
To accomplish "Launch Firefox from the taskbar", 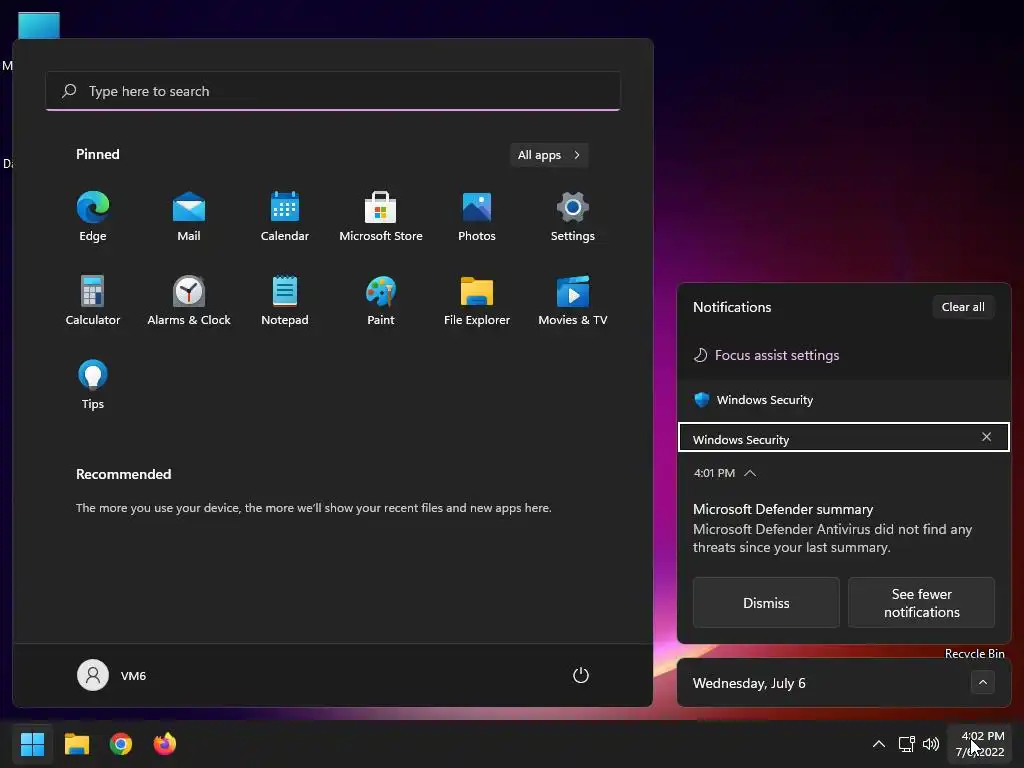I will (165, 744).
